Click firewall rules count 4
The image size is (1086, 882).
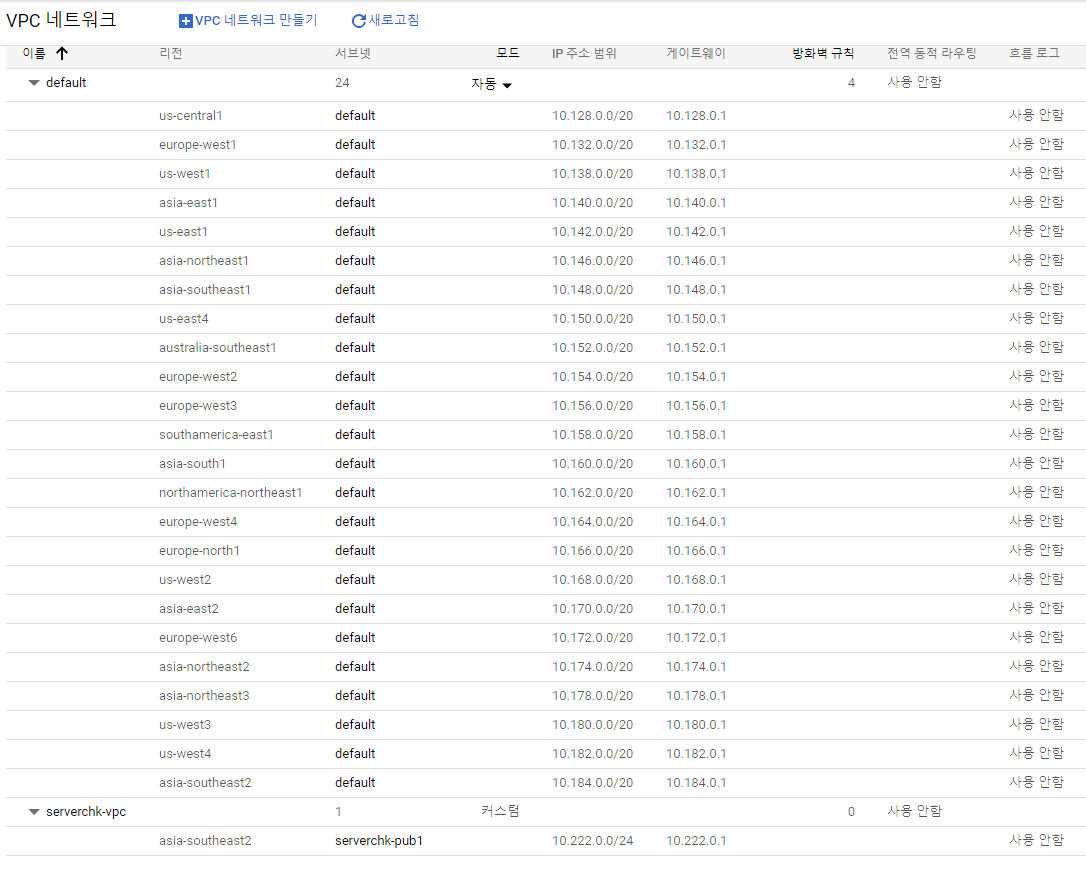[851, 83]
